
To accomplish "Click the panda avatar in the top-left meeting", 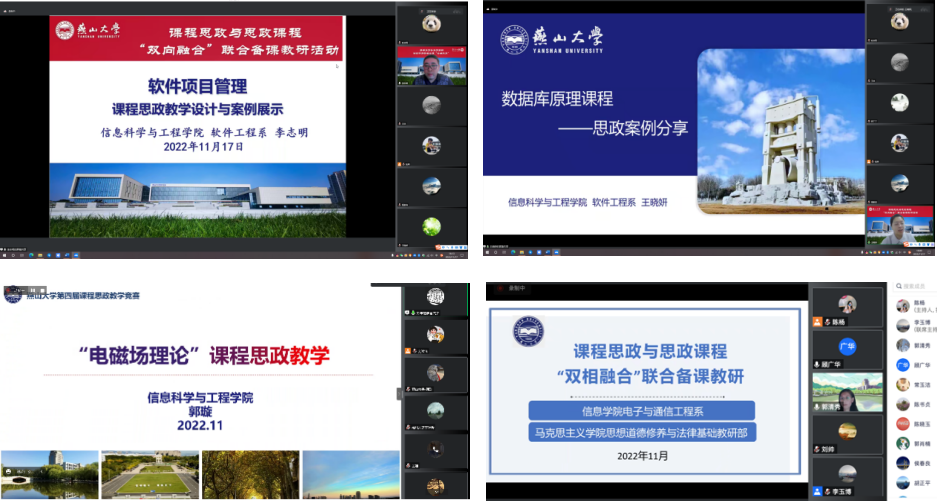I will [431, 24].
